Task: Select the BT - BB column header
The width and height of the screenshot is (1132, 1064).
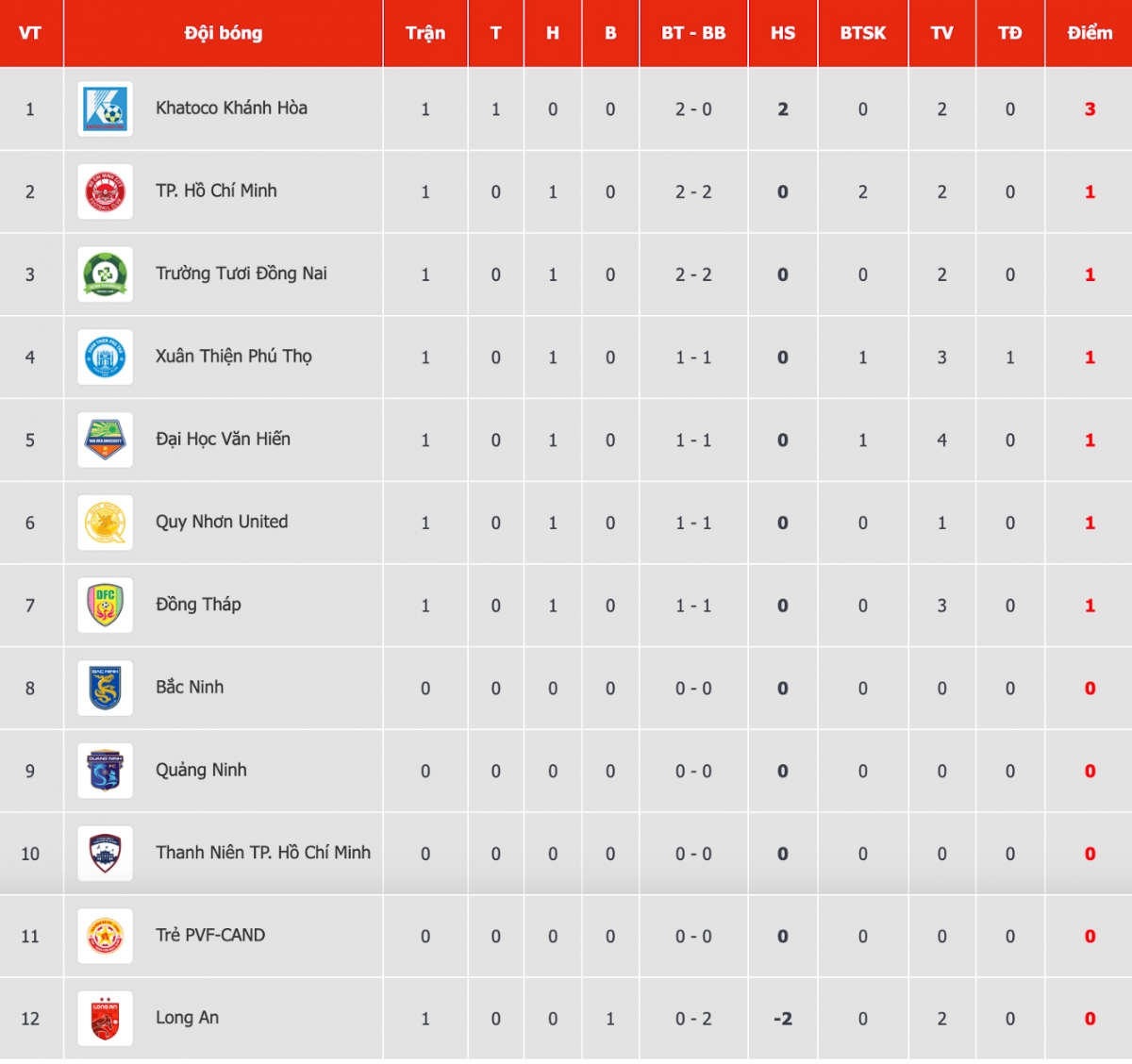Action: click(x=693, y=33)
